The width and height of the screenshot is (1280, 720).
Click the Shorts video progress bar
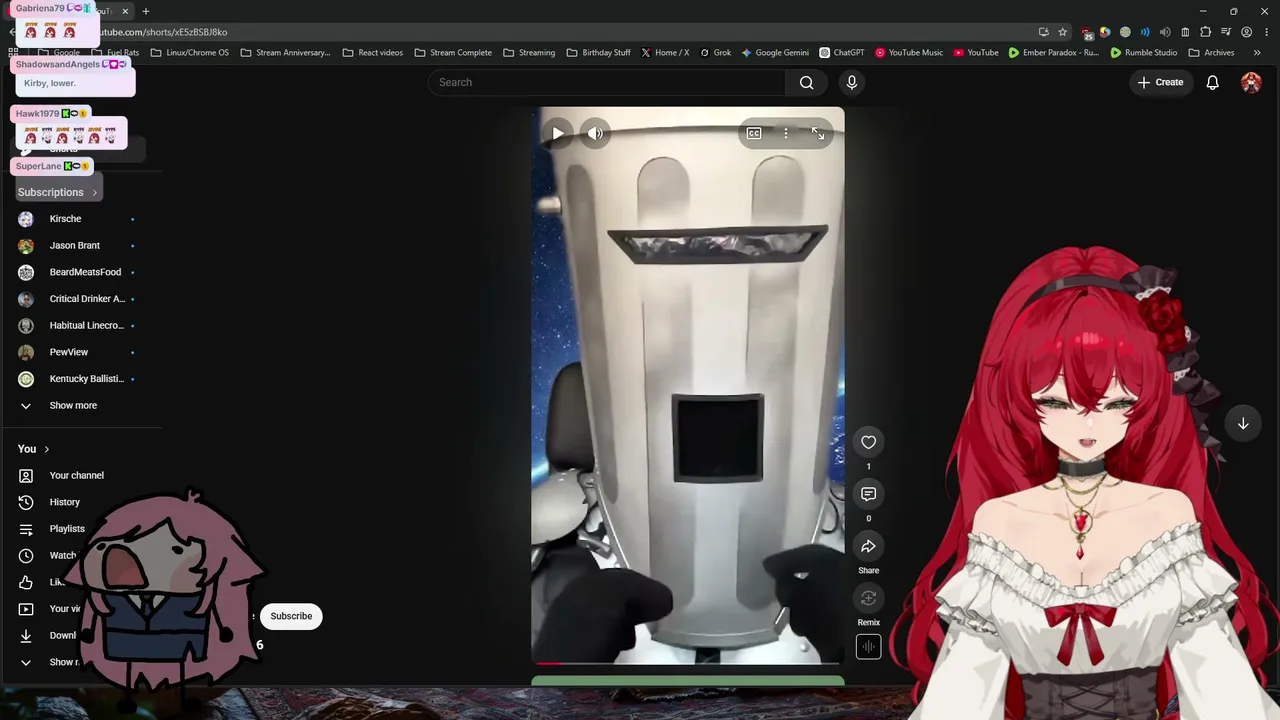(688, 662)
